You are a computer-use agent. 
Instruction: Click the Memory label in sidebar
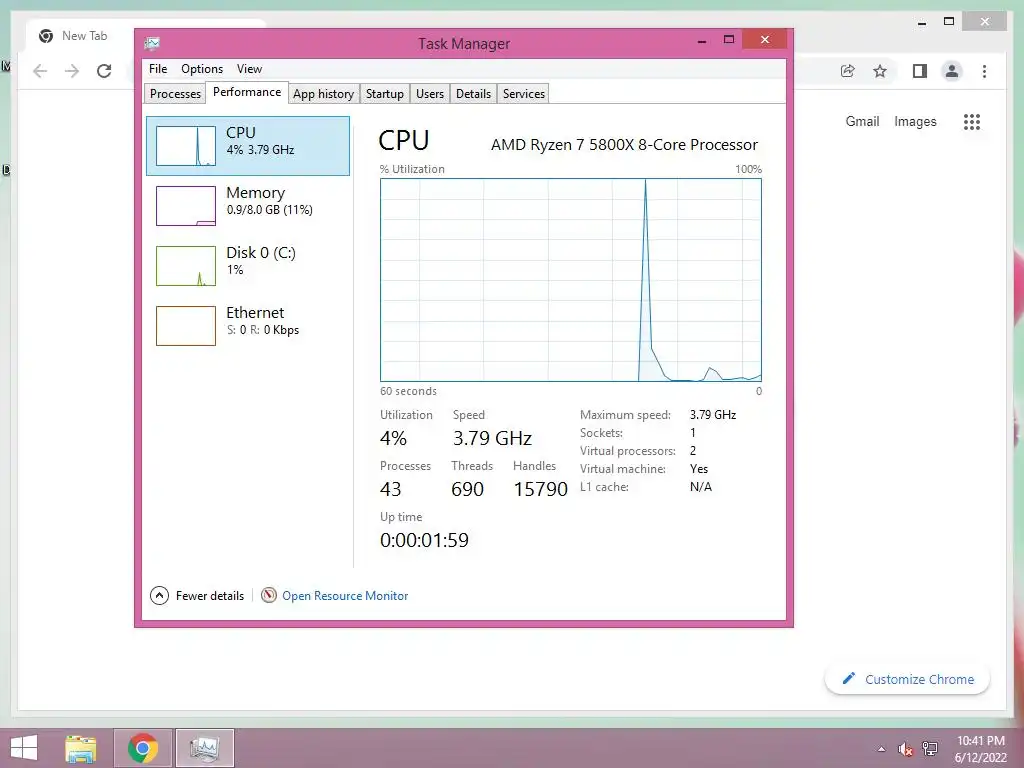pos(255,193)
